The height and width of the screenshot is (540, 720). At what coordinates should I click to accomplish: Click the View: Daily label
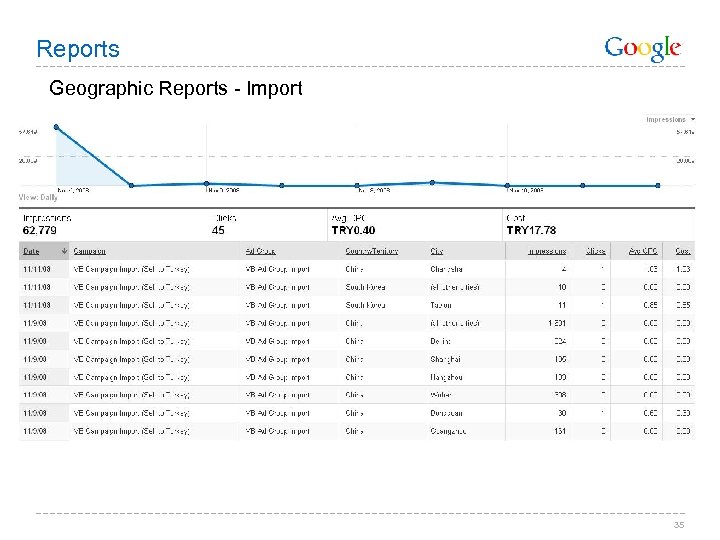[x=38, y=197]
